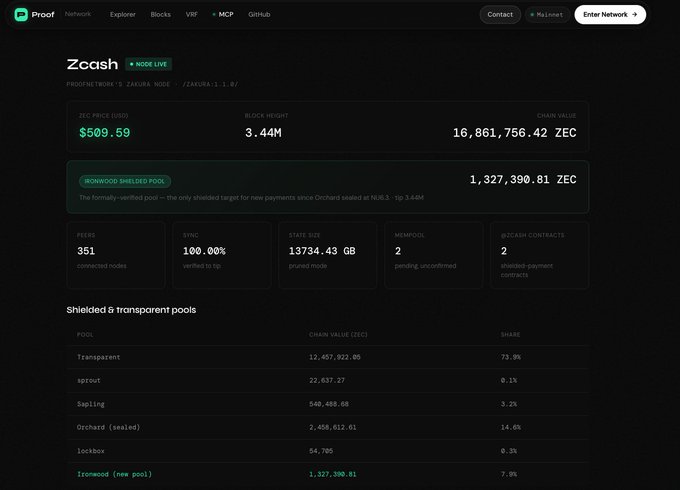
Task: Click the Mempool card's pending unconfirmed text
Action: pos(425,266)
